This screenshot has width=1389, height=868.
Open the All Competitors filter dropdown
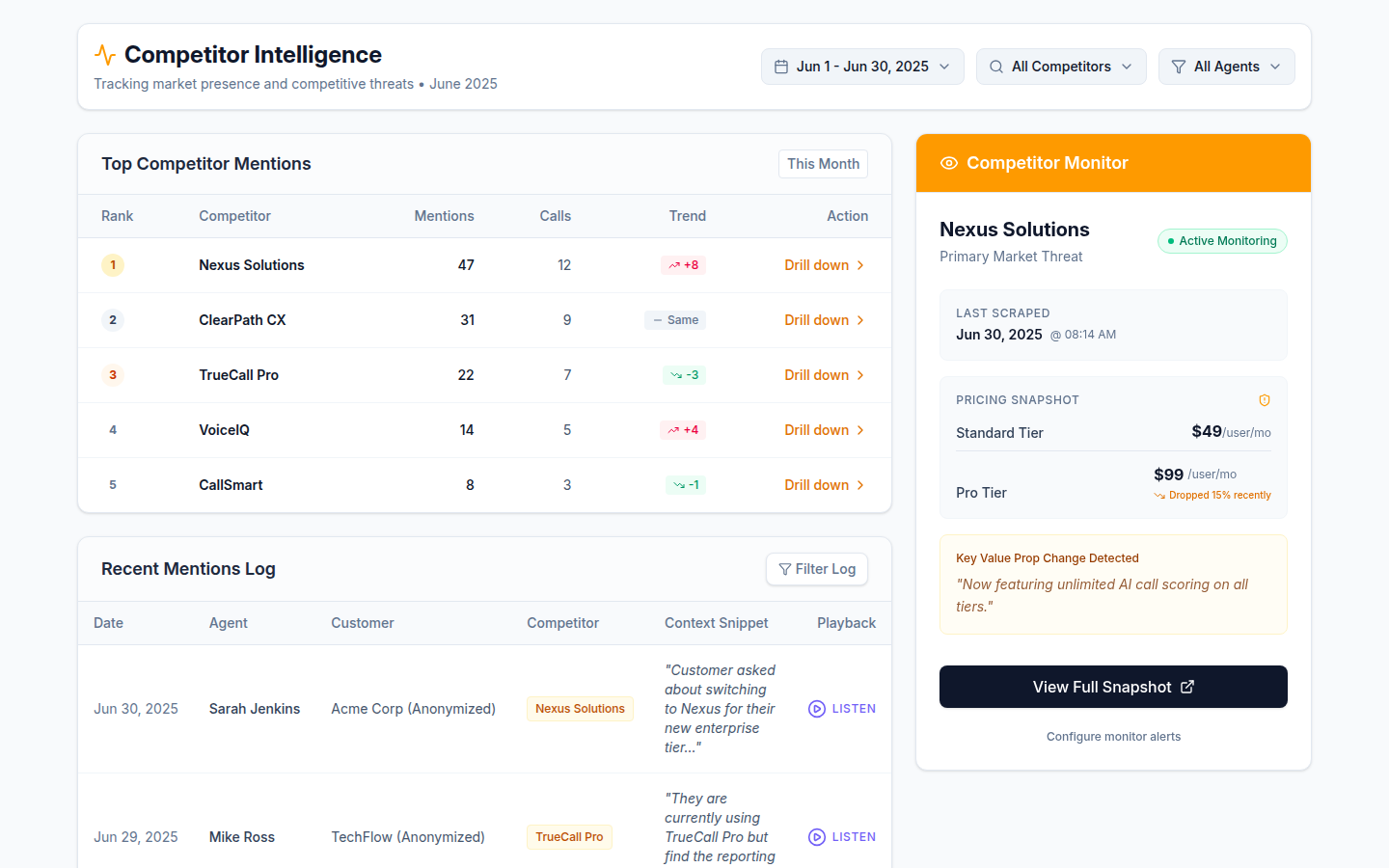(1061, 67)
